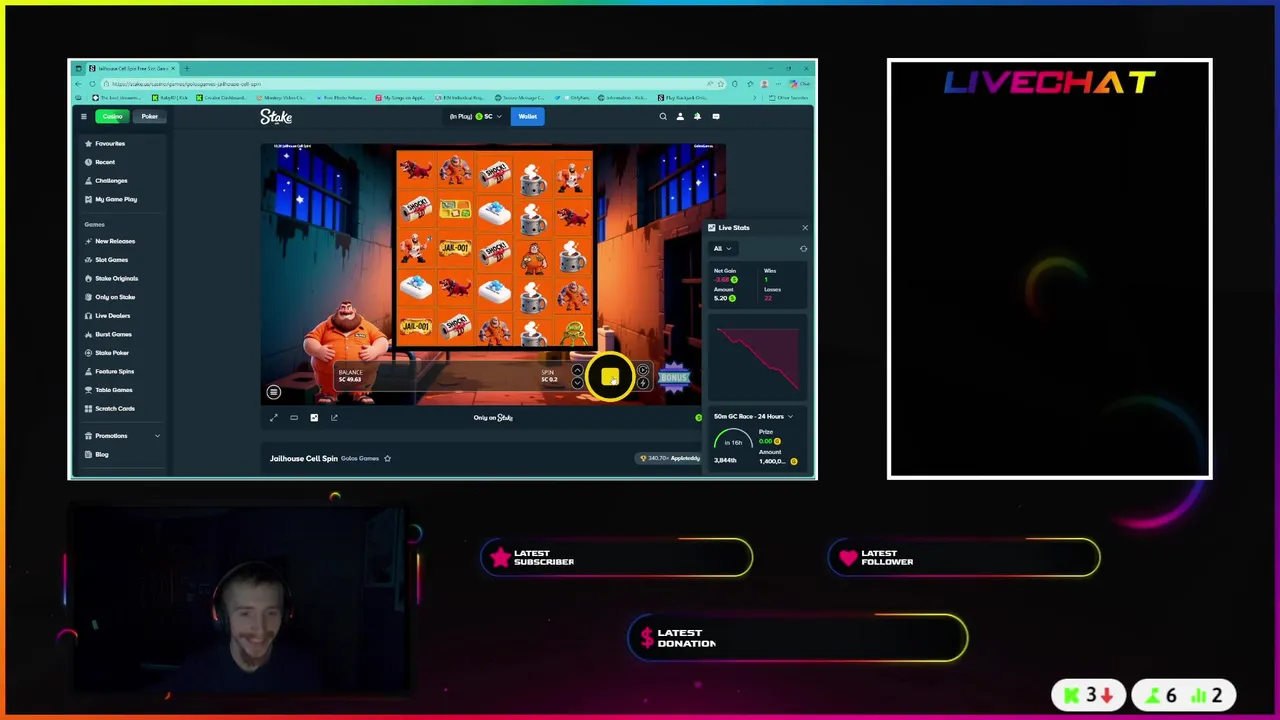Open the Other favorites bookmarks folder

coord(790,98)
